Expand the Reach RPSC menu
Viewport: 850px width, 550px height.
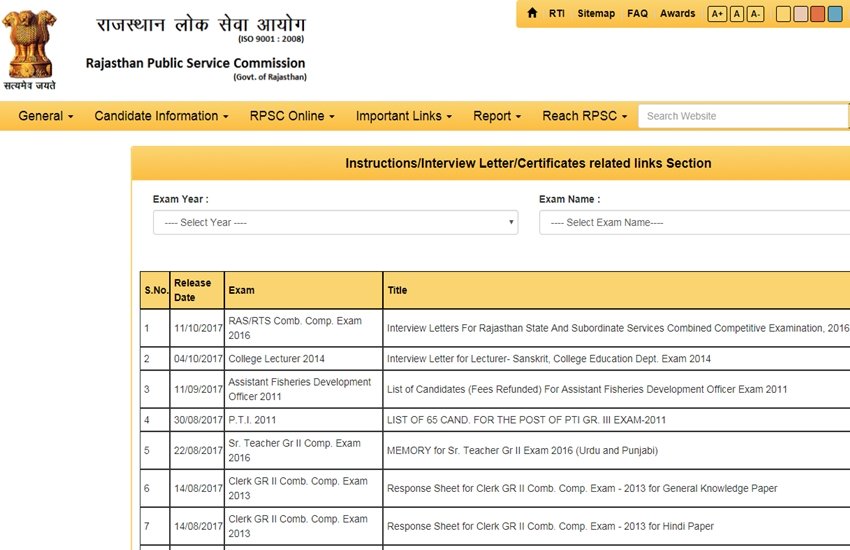click(x=585, y=116)
